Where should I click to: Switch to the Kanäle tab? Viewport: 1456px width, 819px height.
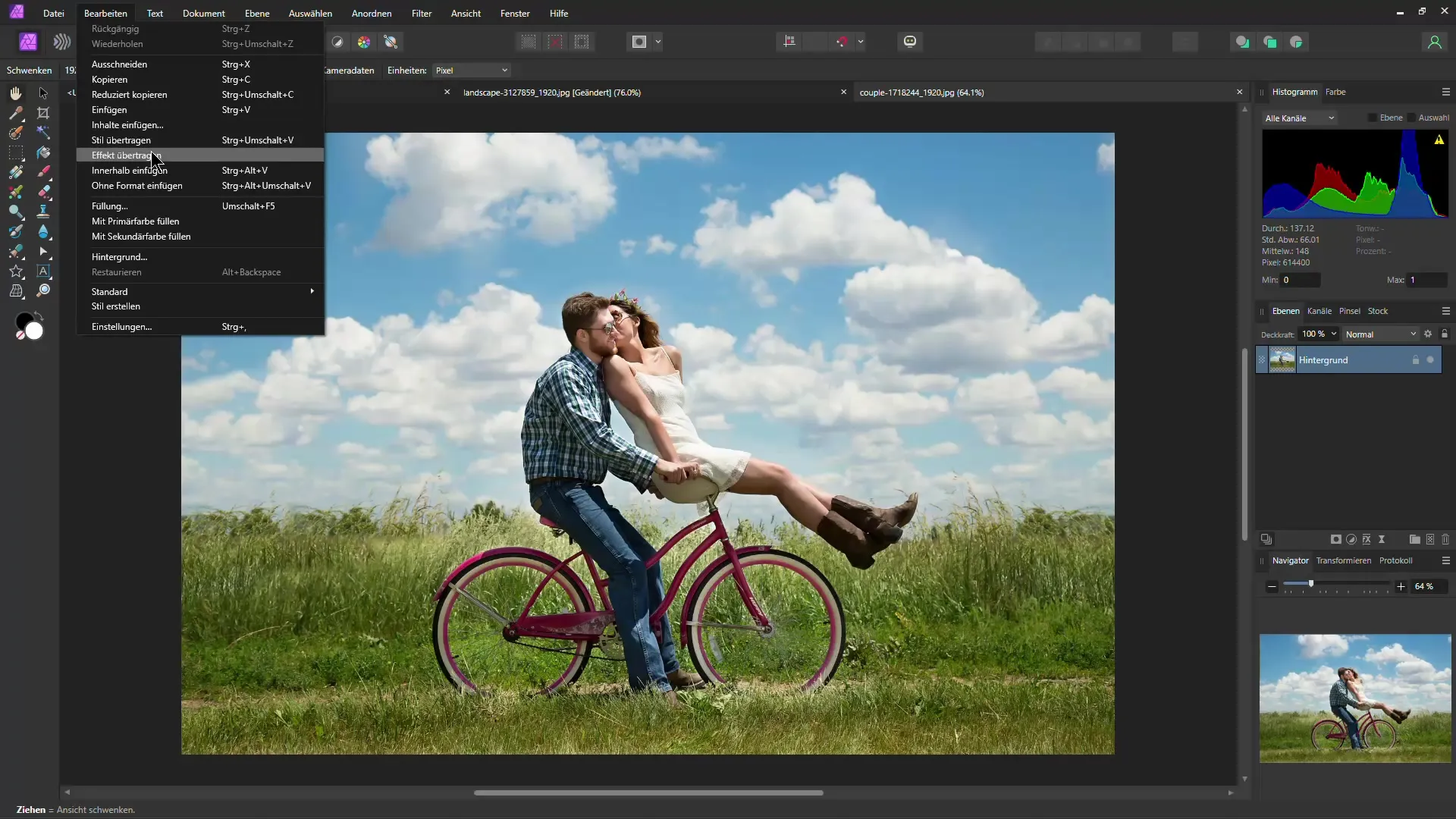1319,311
